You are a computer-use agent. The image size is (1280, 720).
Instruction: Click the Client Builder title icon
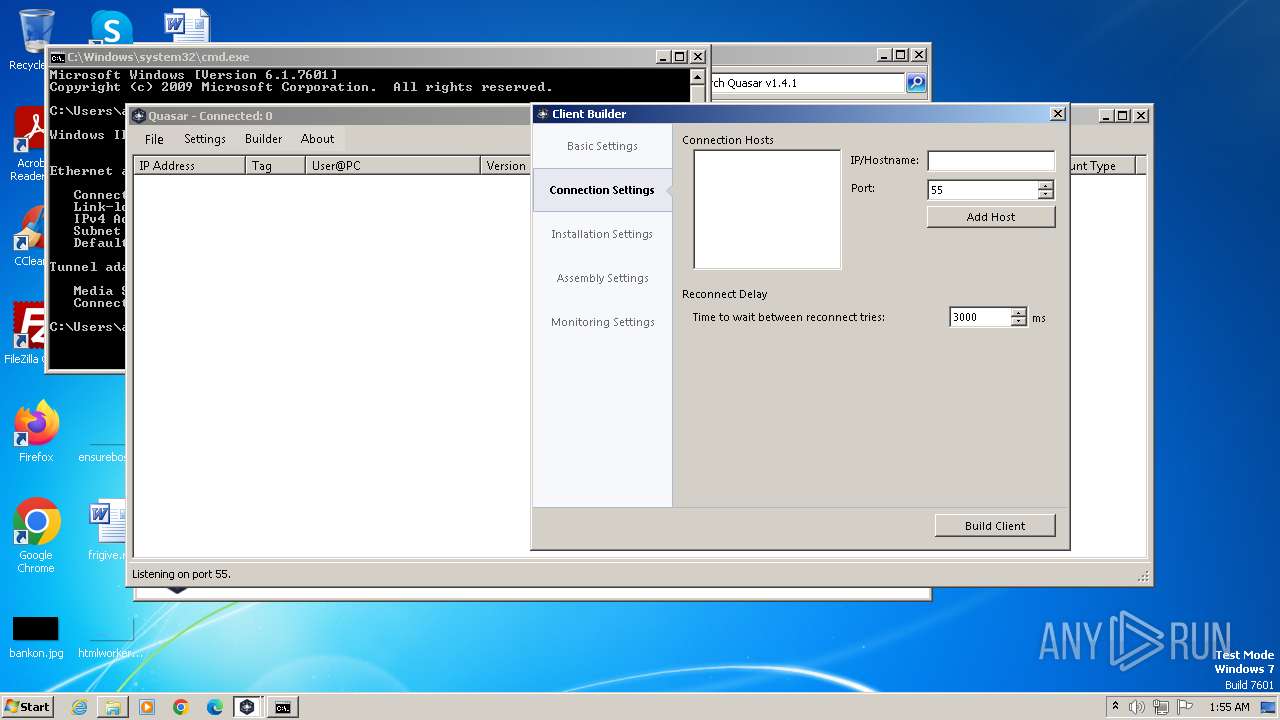coord(543,114)
